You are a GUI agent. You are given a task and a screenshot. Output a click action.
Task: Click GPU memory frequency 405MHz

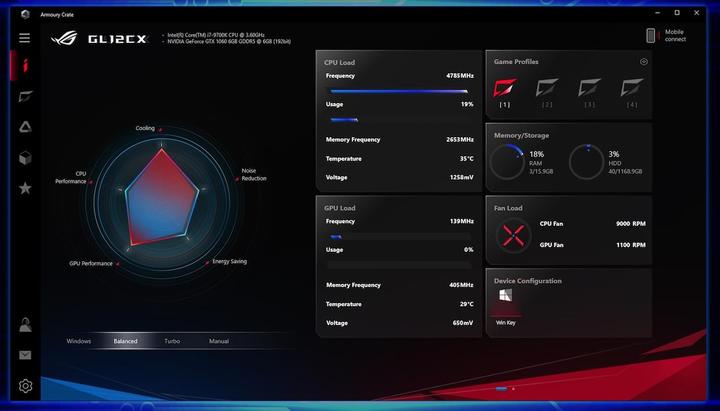pos(461,285)
